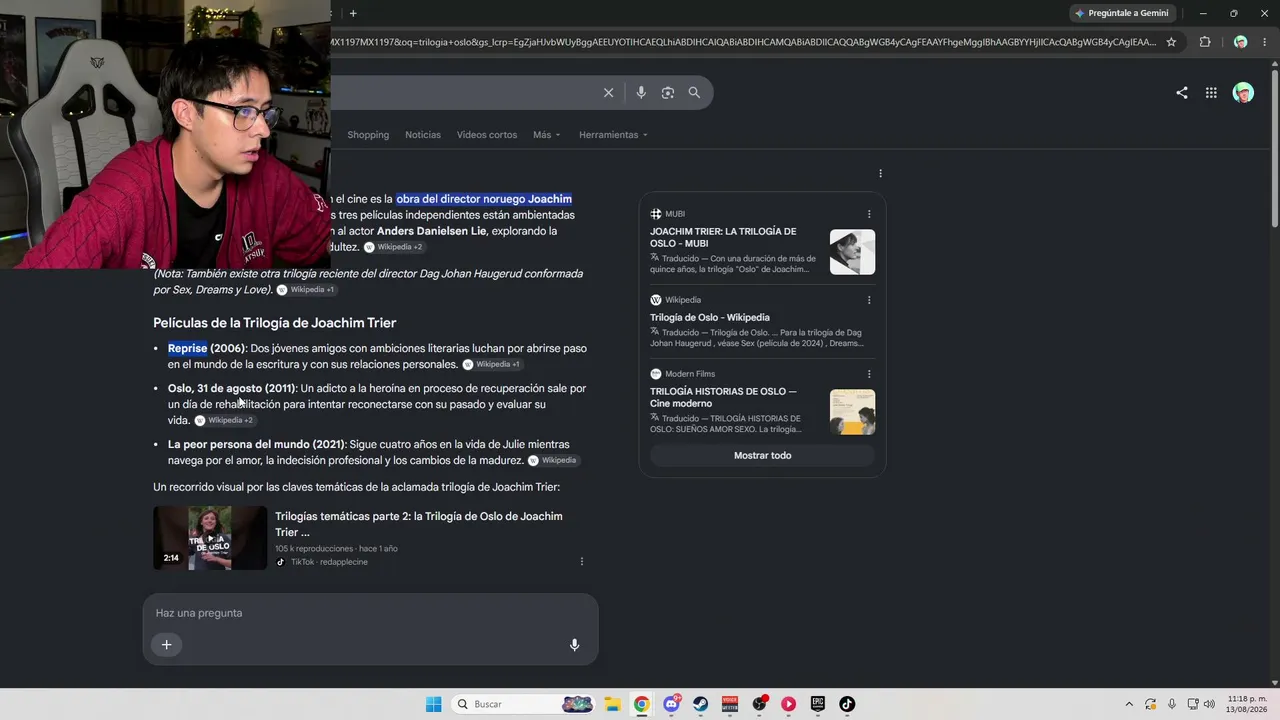Open File Explorer from the taskbar

click(612, 704)
